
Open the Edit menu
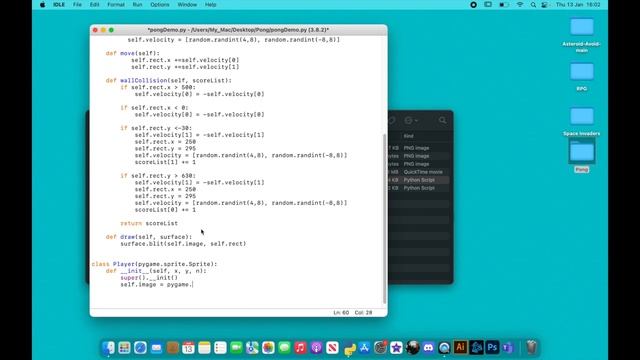(94, 4)
